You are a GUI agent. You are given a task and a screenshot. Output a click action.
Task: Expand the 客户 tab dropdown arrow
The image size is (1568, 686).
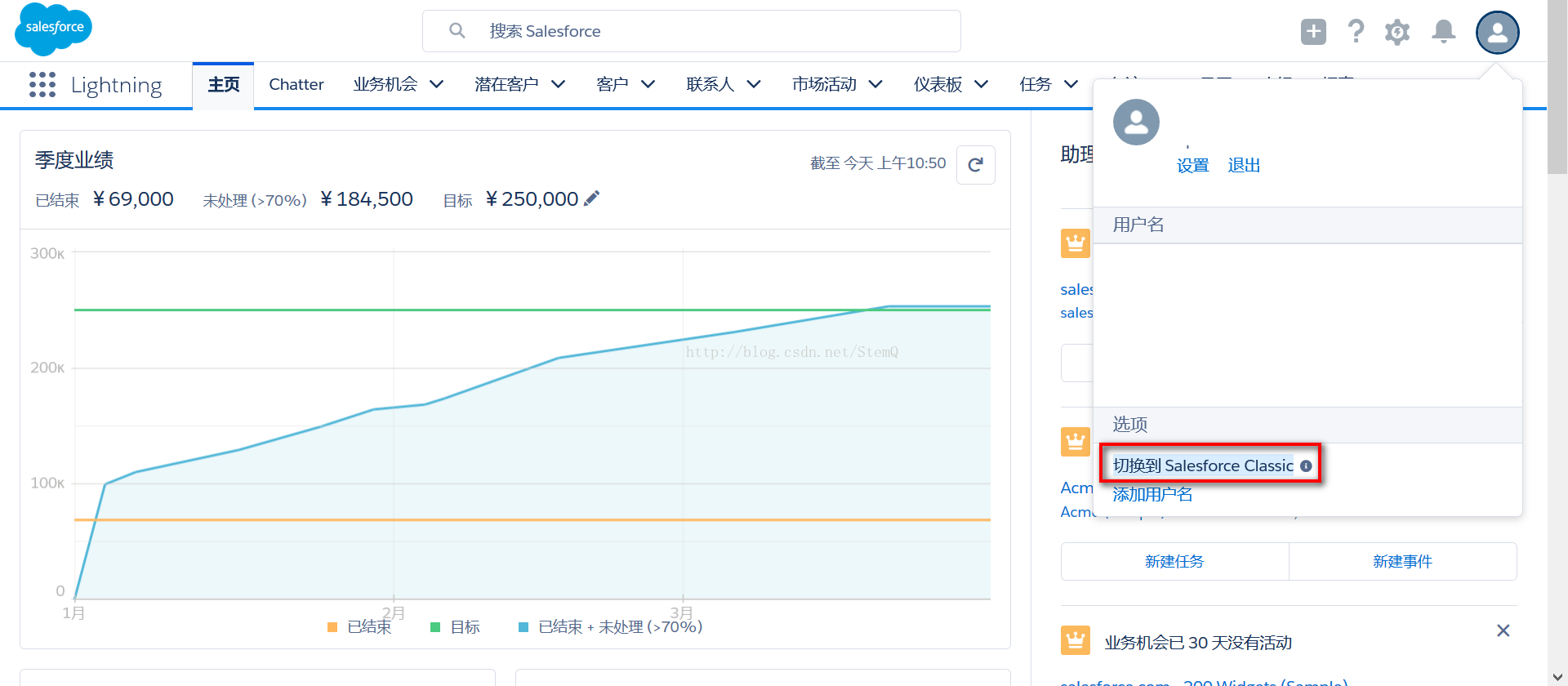click(x=648, y=84)
